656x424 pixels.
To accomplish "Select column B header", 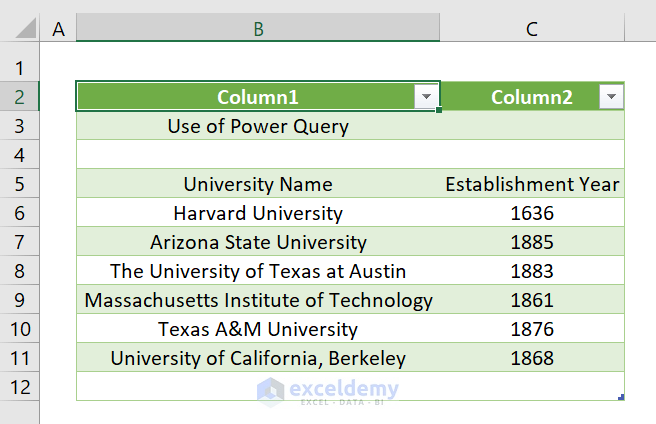I will (258, 29).
